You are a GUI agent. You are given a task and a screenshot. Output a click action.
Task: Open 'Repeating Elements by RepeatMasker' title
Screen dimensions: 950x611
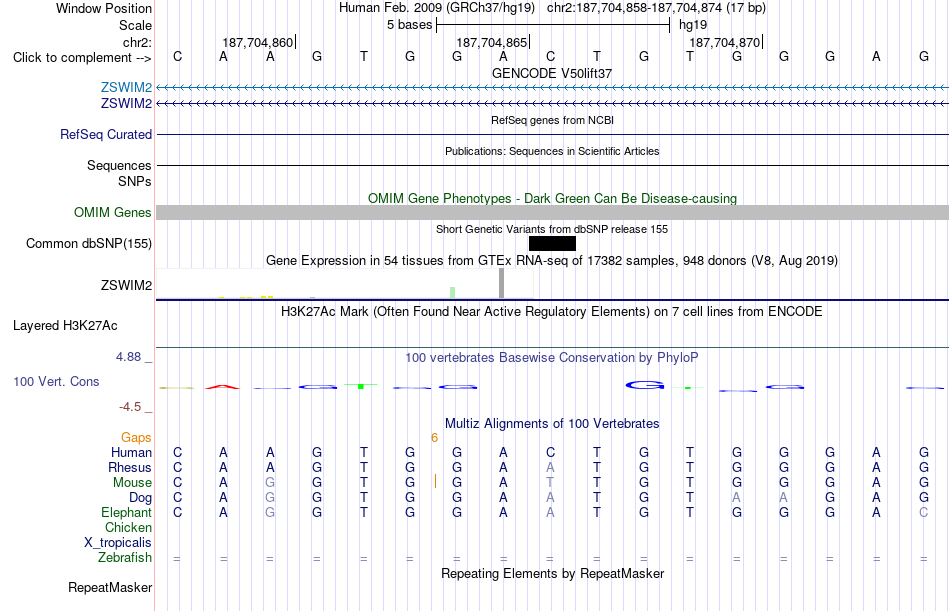pyautogui.click(x=552, y=573)
